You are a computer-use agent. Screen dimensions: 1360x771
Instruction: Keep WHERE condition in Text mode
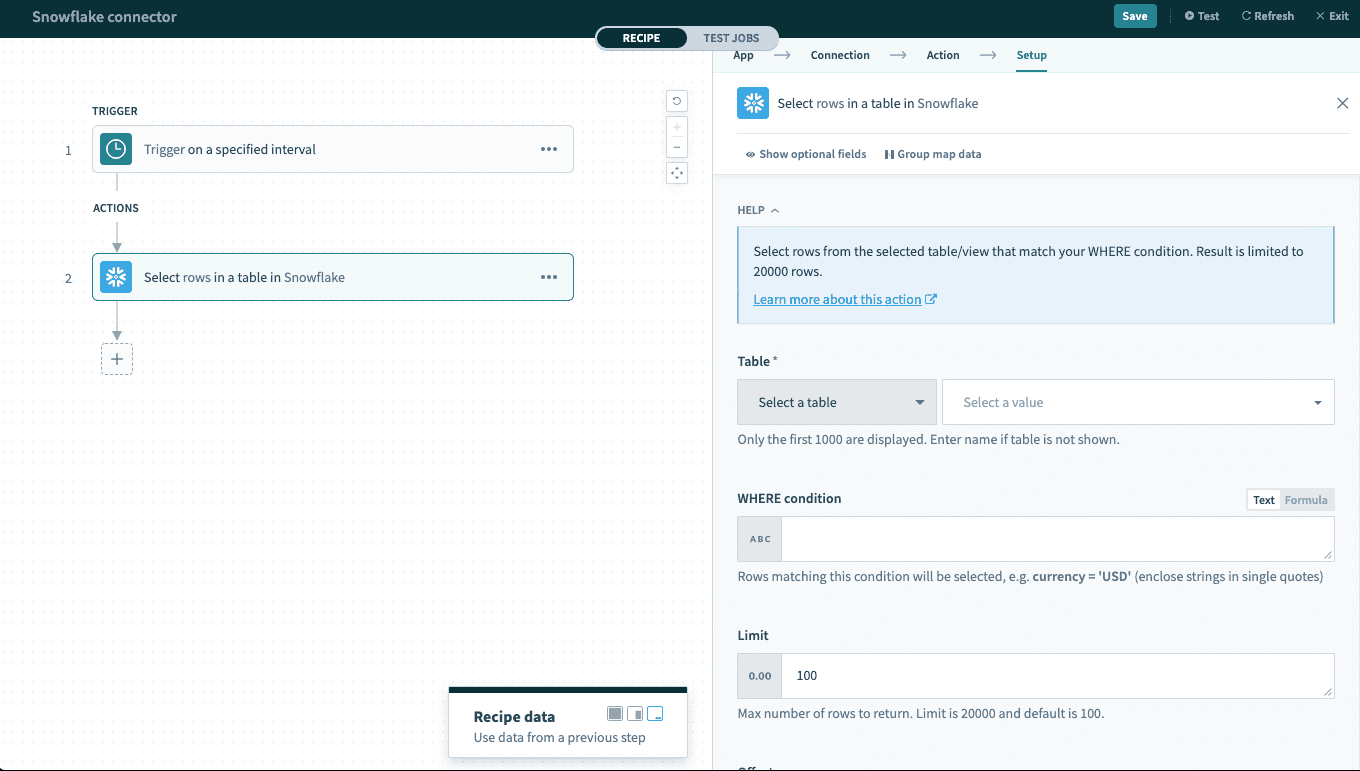pyautogui.click(x=1263, y=499)
